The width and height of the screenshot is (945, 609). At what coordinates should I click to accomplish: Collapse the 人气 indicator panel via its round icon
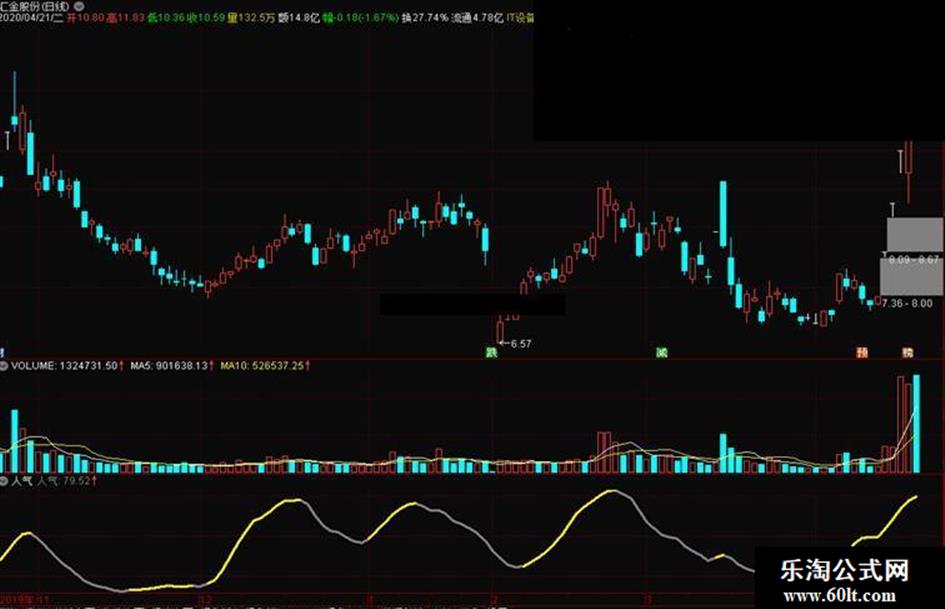pos(4,481)
